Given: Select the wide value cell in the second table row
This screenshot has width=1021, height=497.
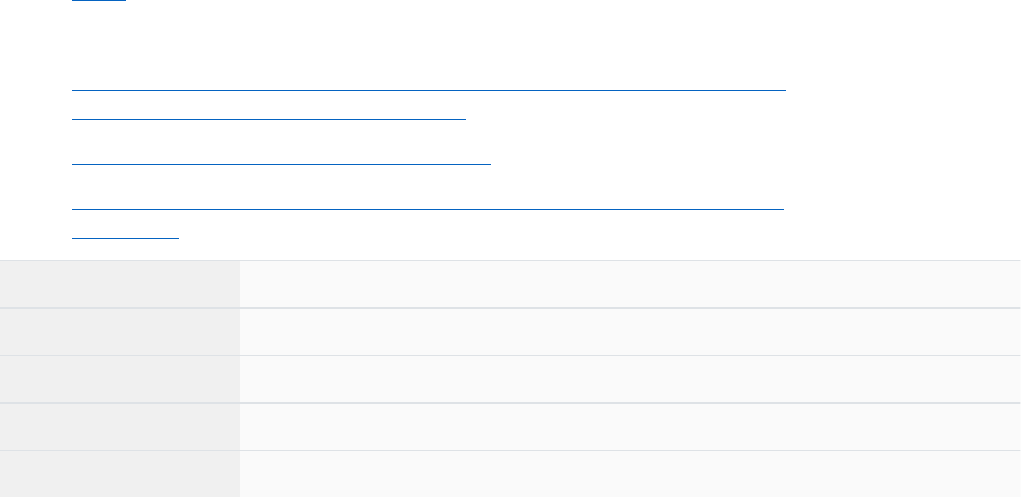Looking at the screenshot, I should click(630, 331).
